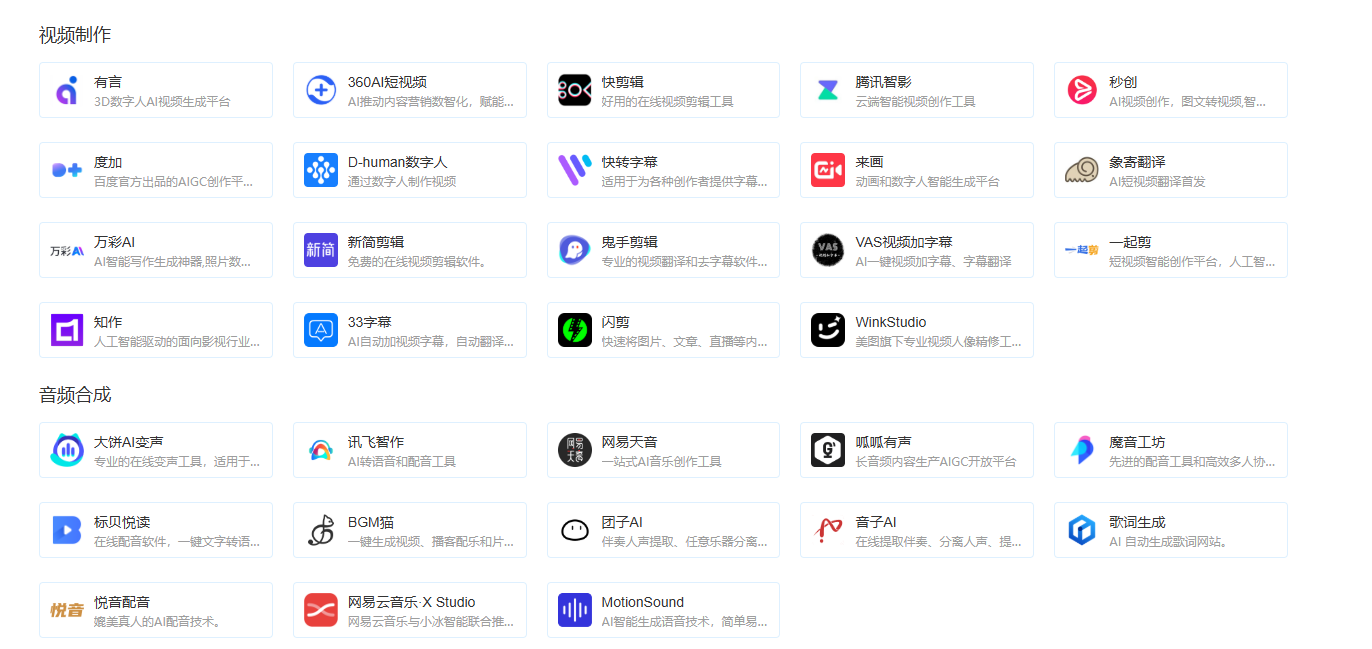Open the 一起剪 thumbnail logo

(x=1081, y=250)
